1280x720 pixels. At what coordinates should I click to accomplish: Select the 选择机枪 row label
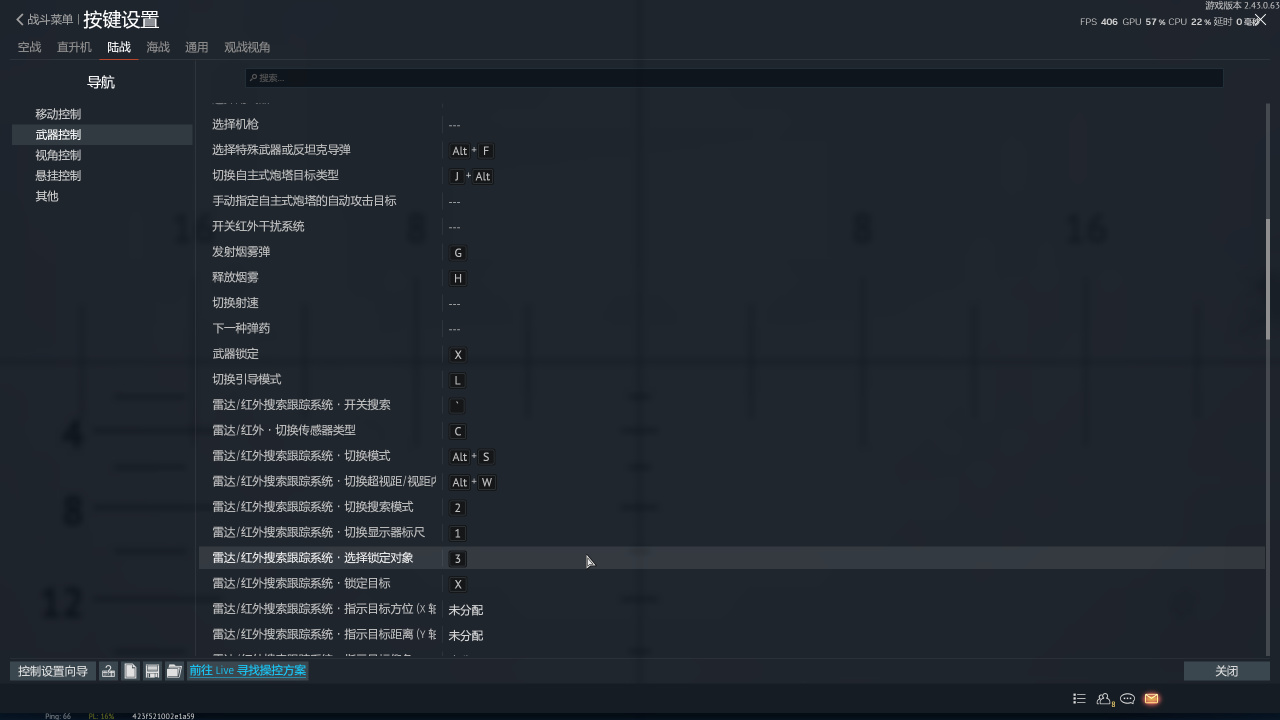click(x=235, y=124)
